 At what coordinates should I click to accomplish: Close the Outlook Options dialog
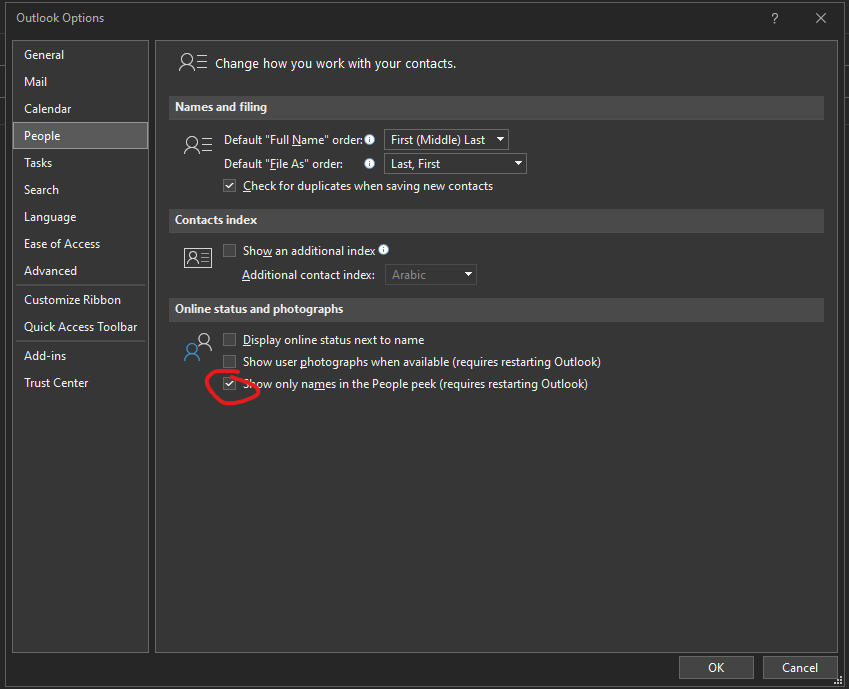point(821,18)
